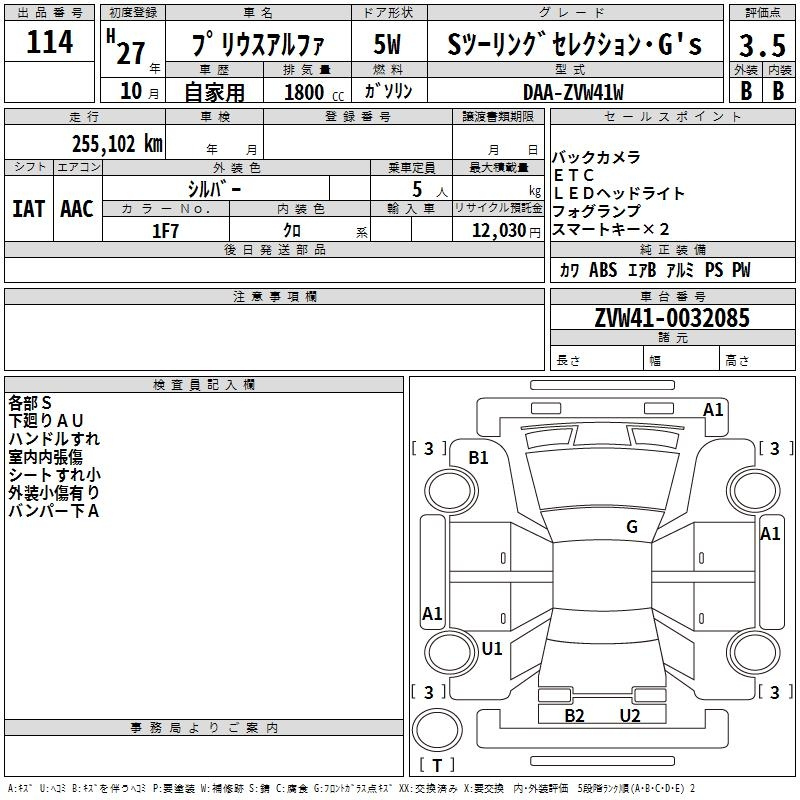Select the interior color クロ
Image resolution: width=800 pixels, height=800 pixels.
click(292, 231)
